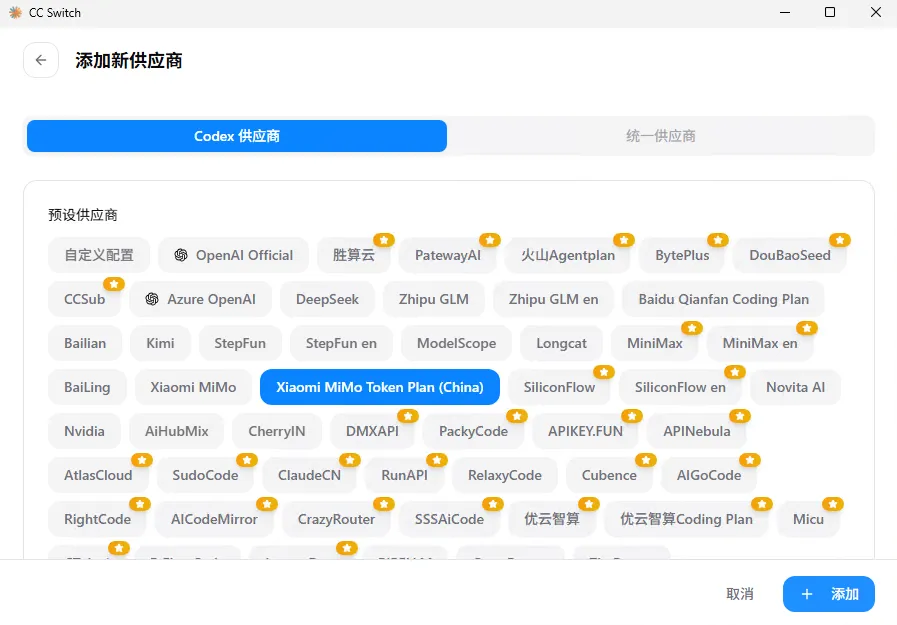Click the star badge on PackyCode
The width and height of the screenshot is (897, 625).
click(x=517, y=416)
